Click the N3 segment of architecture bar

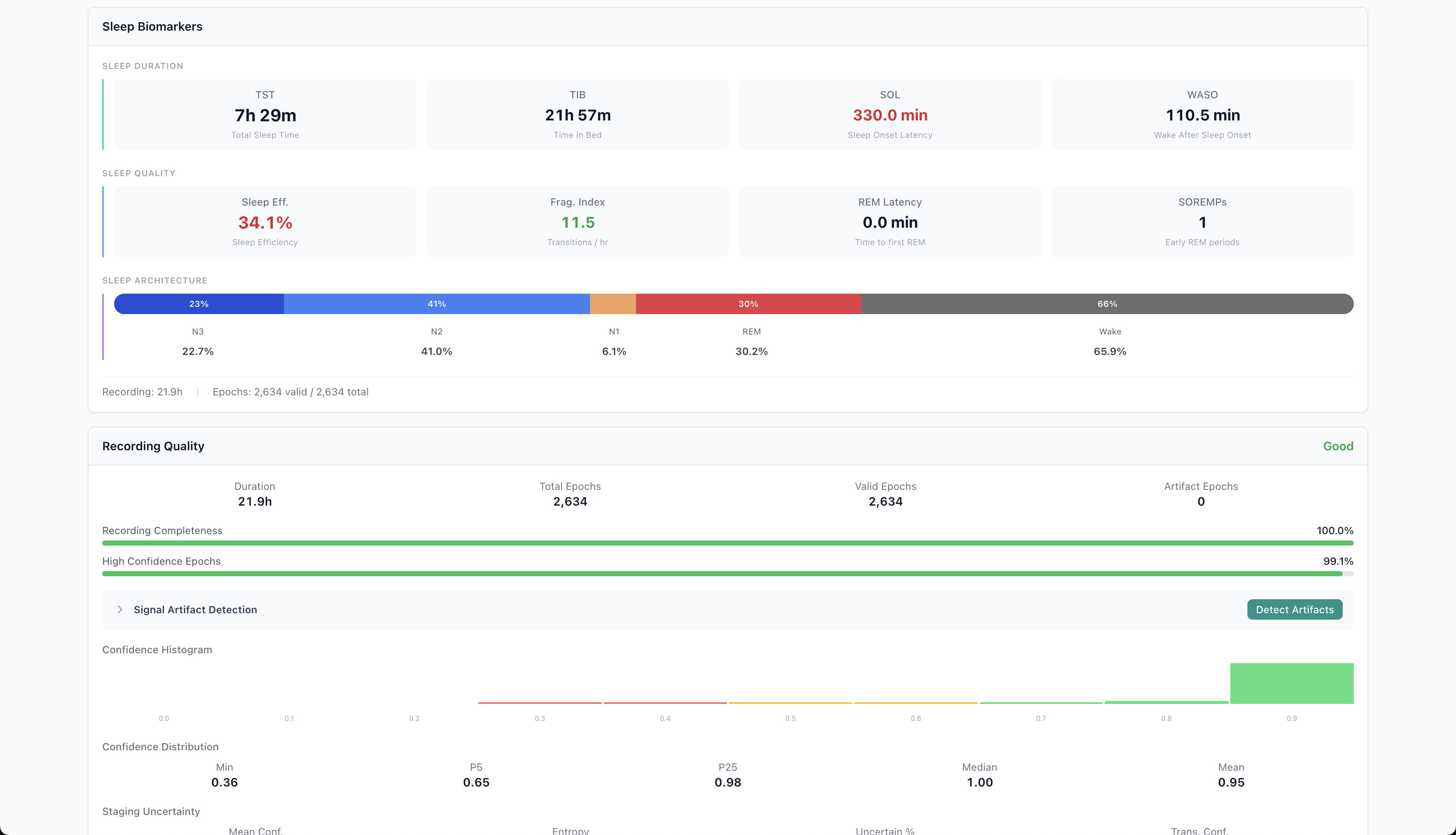click(x=198, y=304)
